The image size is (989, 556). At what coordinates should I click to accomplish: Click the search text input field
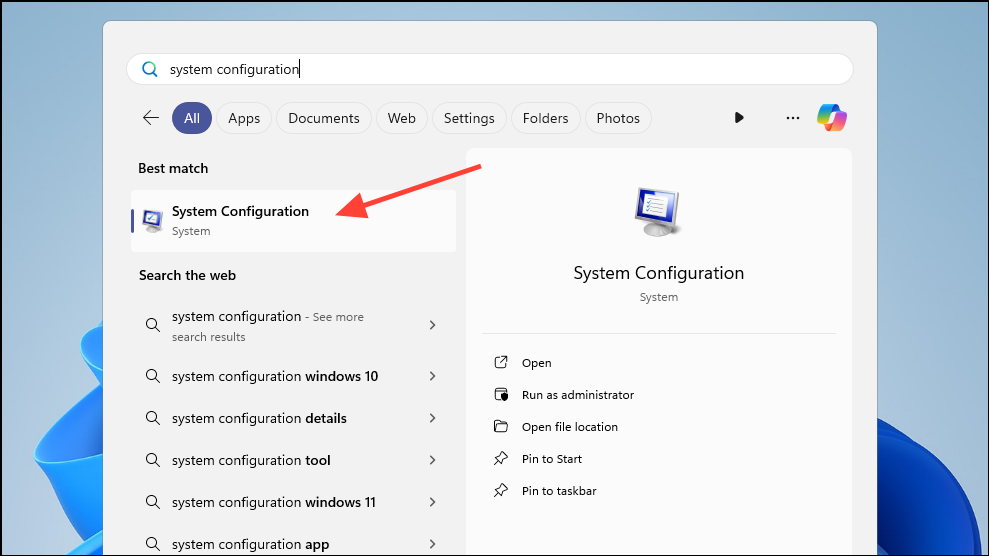click(490, 69)
